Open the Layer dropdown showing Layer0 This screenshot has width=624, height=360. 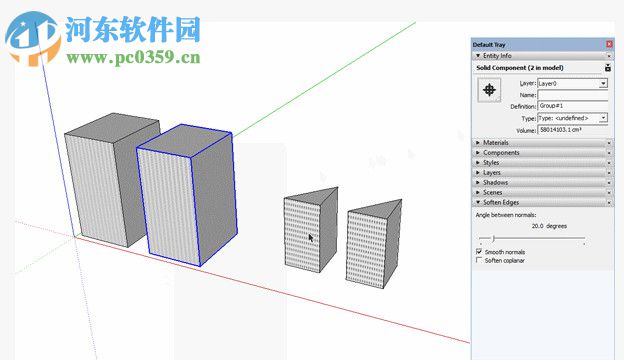coord(603,83)
